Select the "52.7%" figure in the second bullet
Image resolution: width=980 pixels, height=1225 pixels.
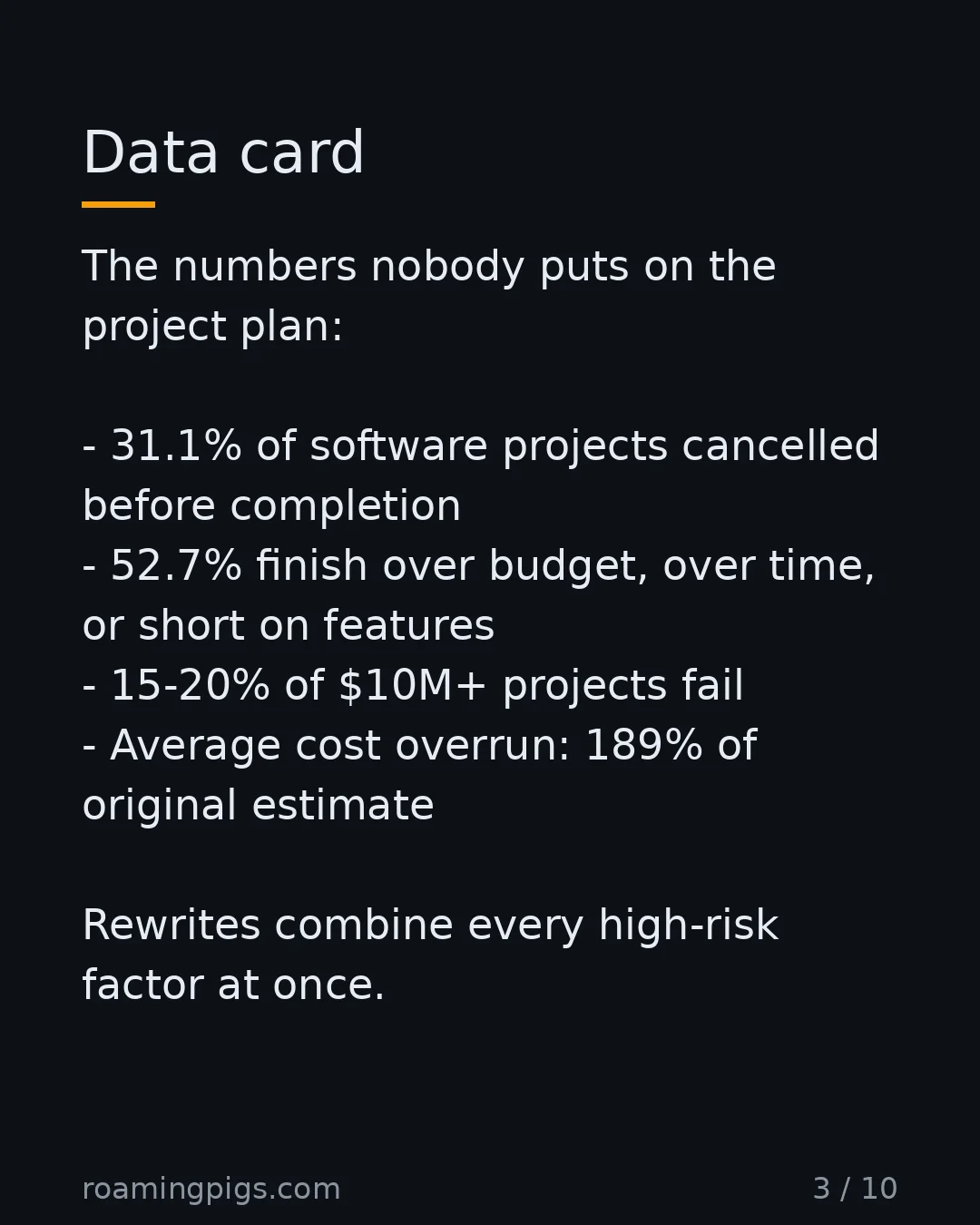tap(176, 565)
